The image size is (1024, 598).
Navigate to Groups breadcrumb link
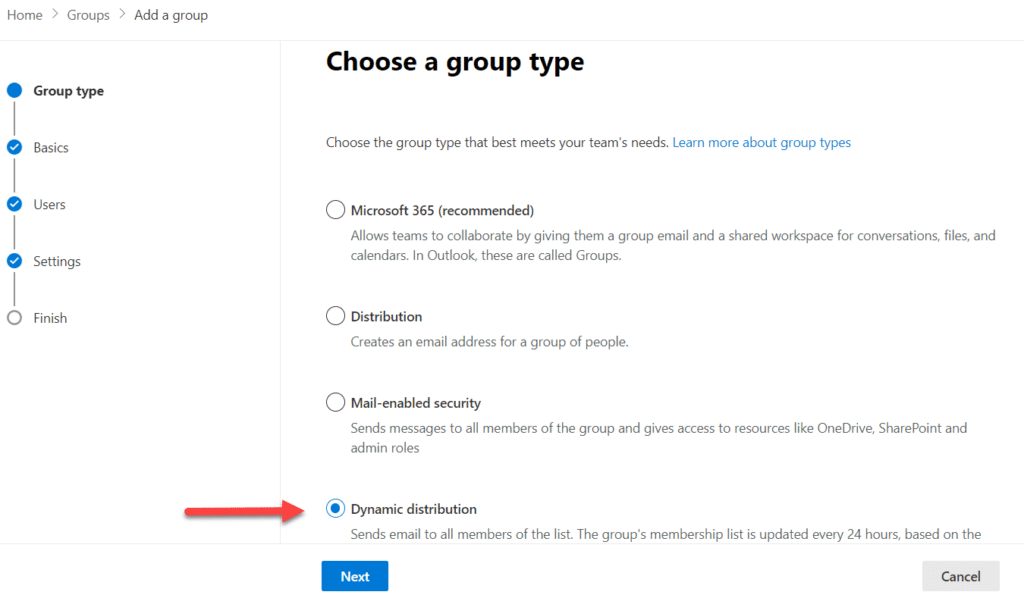pyautogui.click(x=88, y=15)
